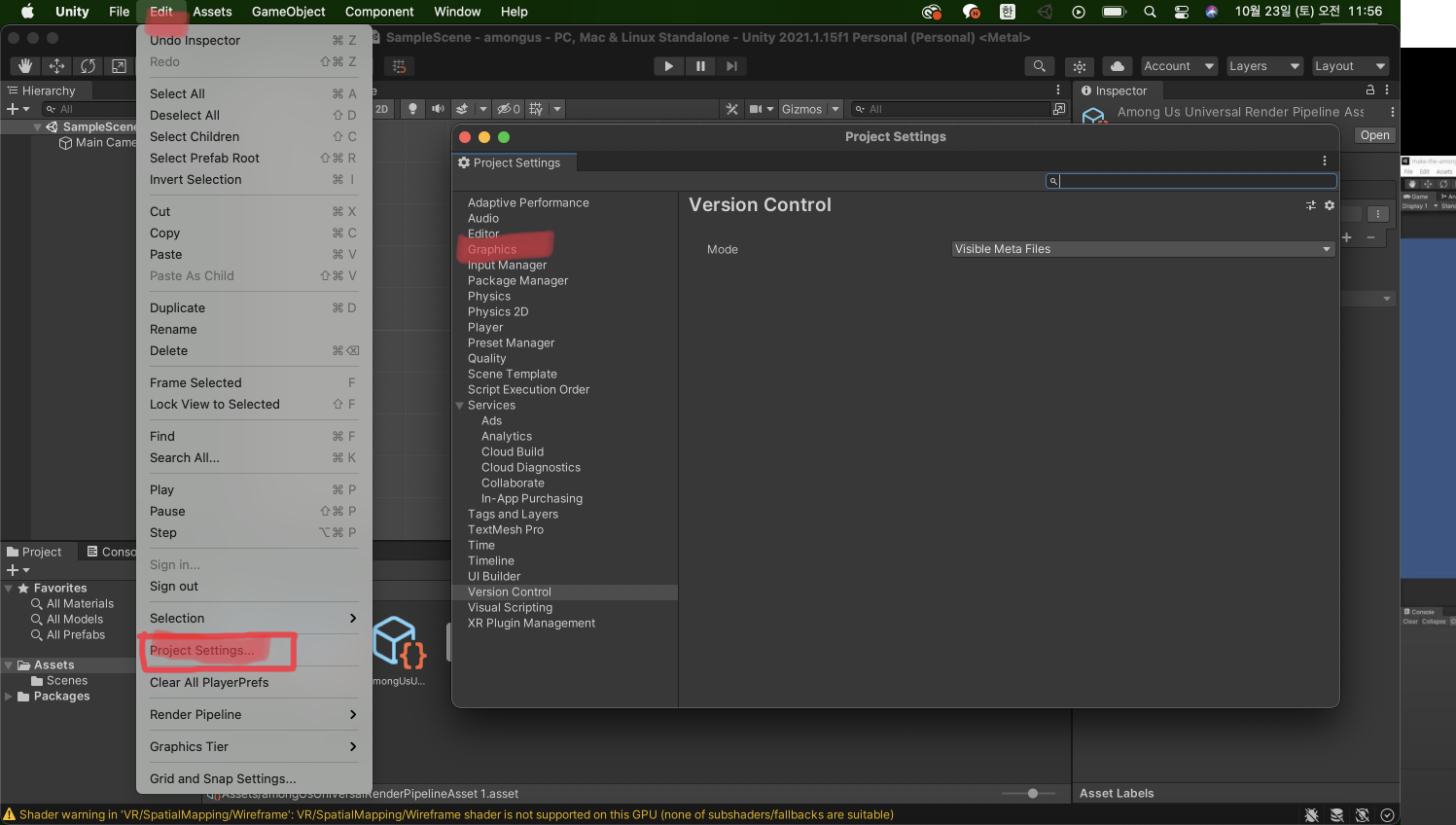Image resolution: width=1456 pixels, height=825 pixels.
Task: Open the Mode Visible Meta Files dropdown
Action: point(1143,249)
